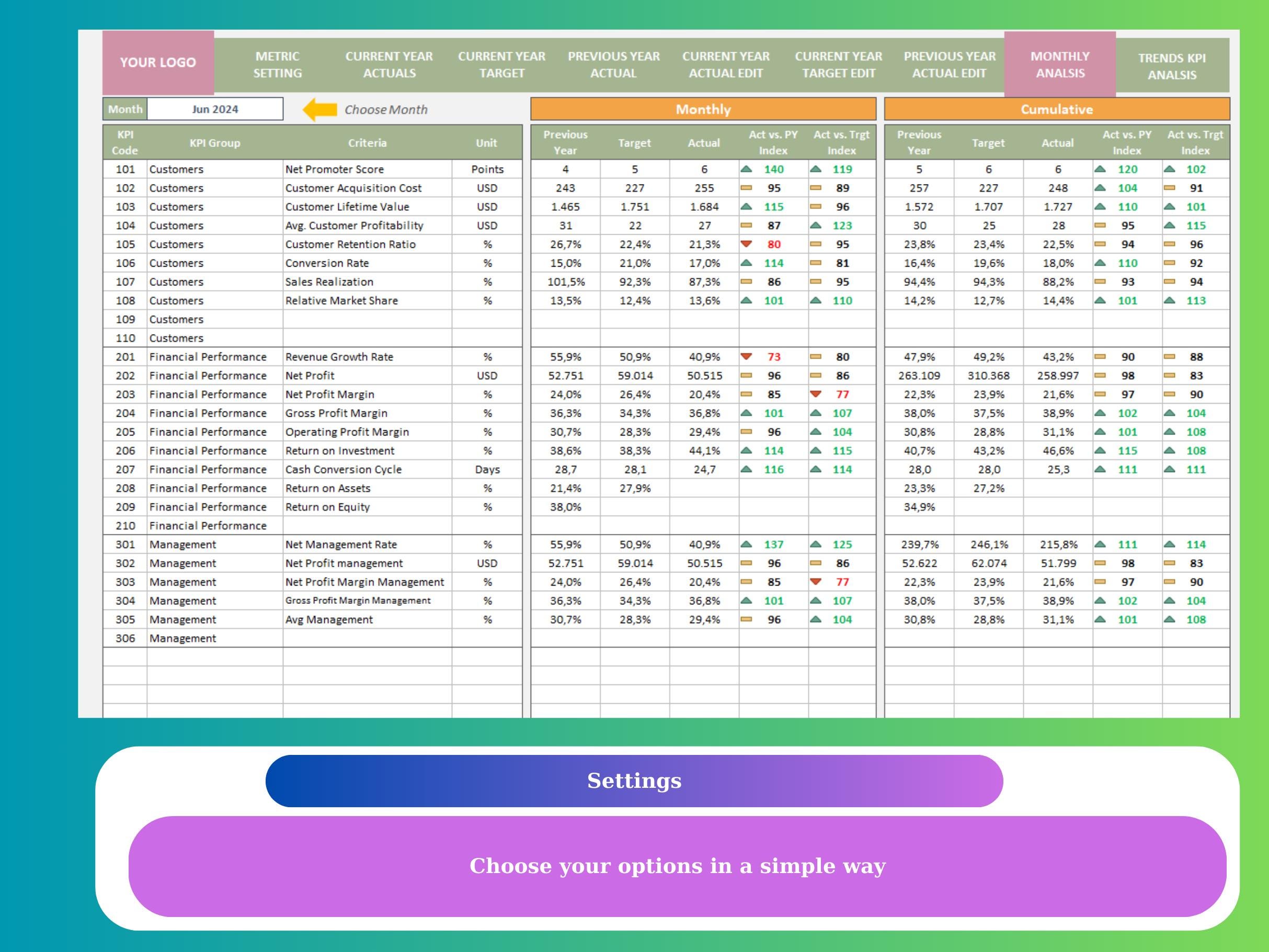Click the Monthly section header
Viewport: 1269px width, 952px height.
pos(703,109)
